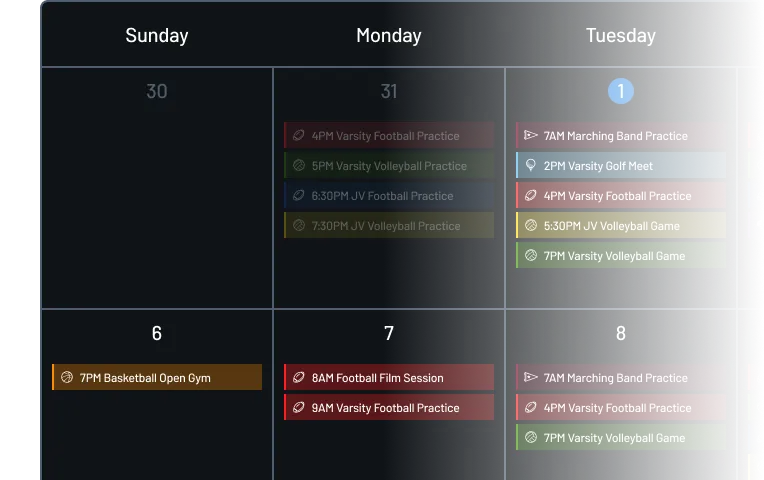The image size is (764, 480).
Task: Click football icon on 8AM Football Film Session
Action: (x=299, y=377)
